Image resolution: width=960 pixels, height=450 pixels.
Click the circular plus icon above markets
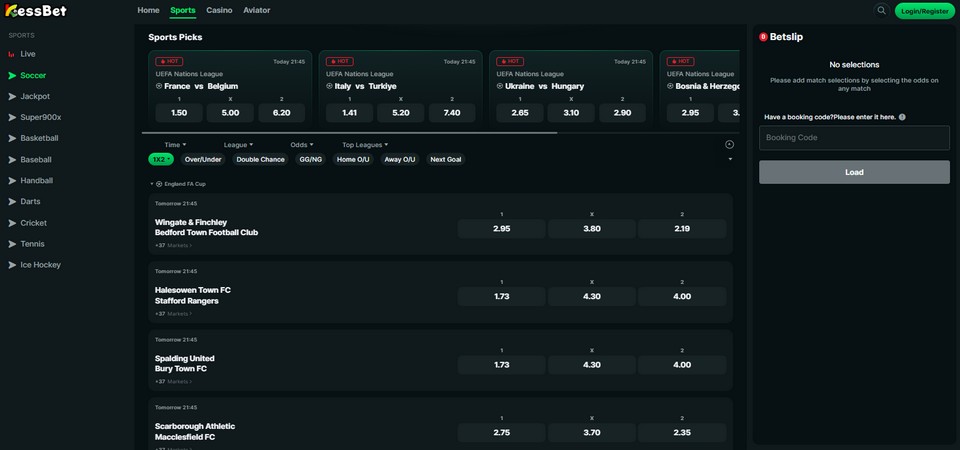(729, 145)
